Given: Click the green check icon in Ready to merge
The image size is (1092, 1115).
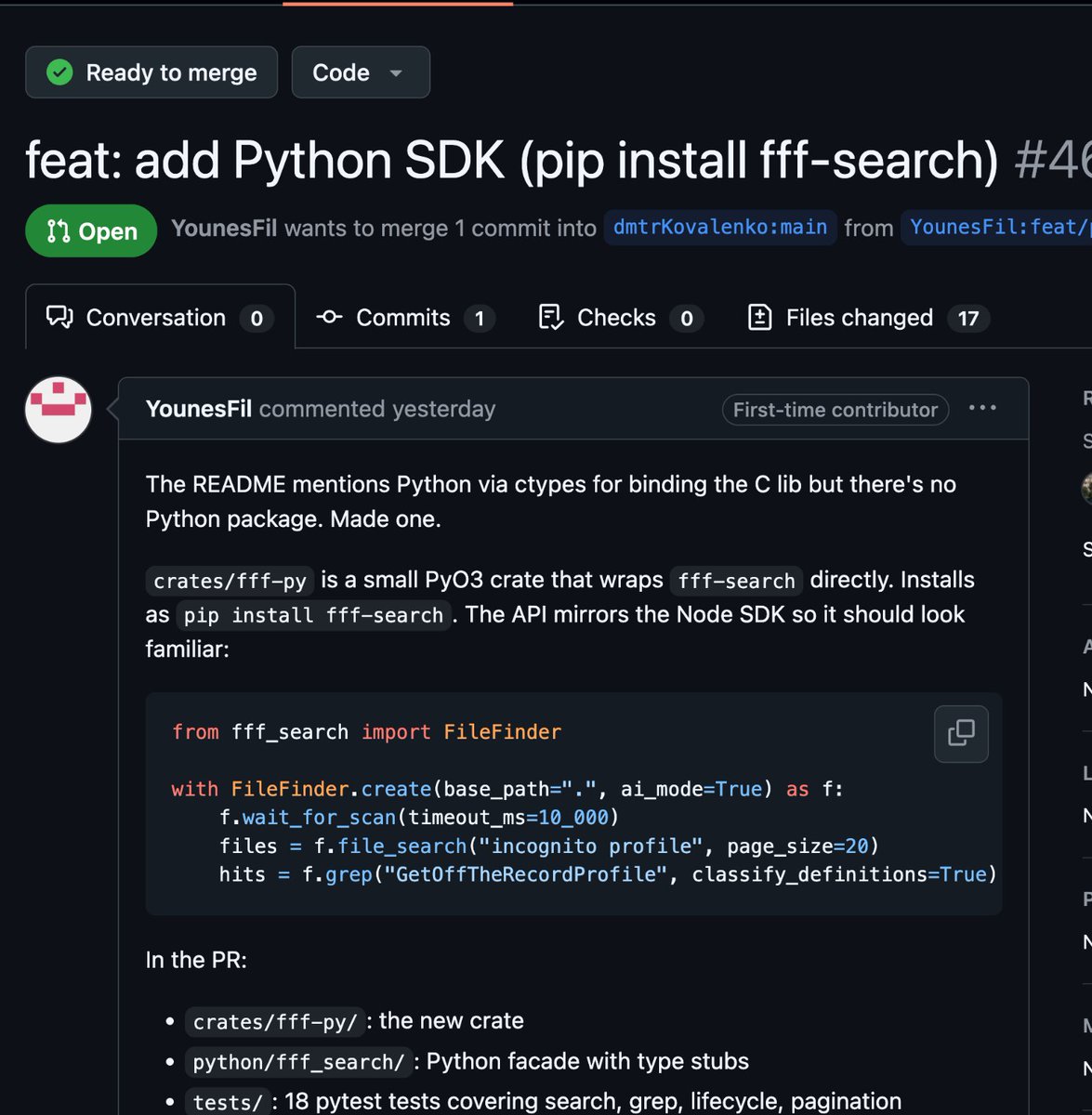Looking at the screenshot, I should point(59,72).
